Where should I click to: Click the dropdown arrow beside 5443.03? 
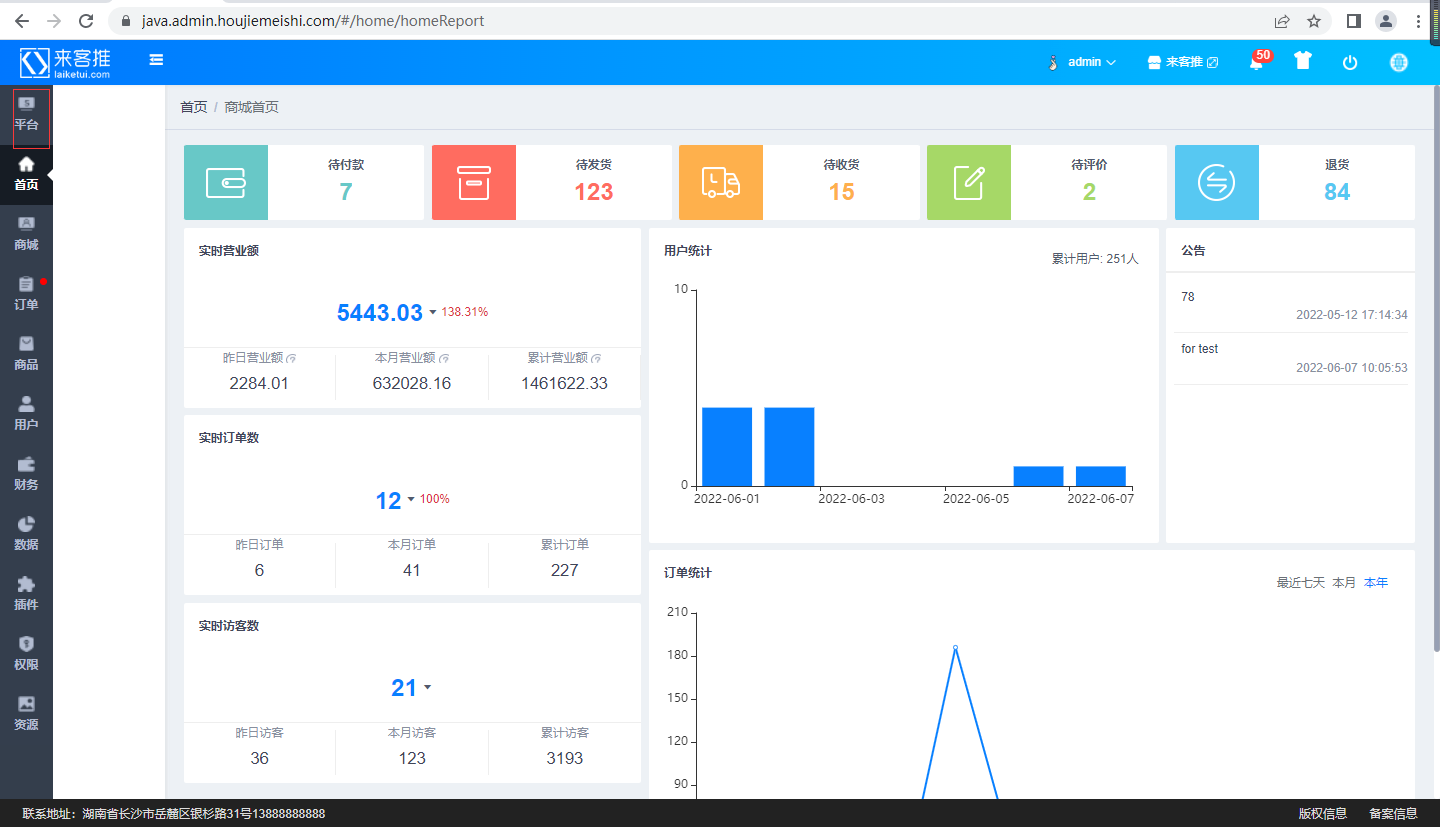433,313
